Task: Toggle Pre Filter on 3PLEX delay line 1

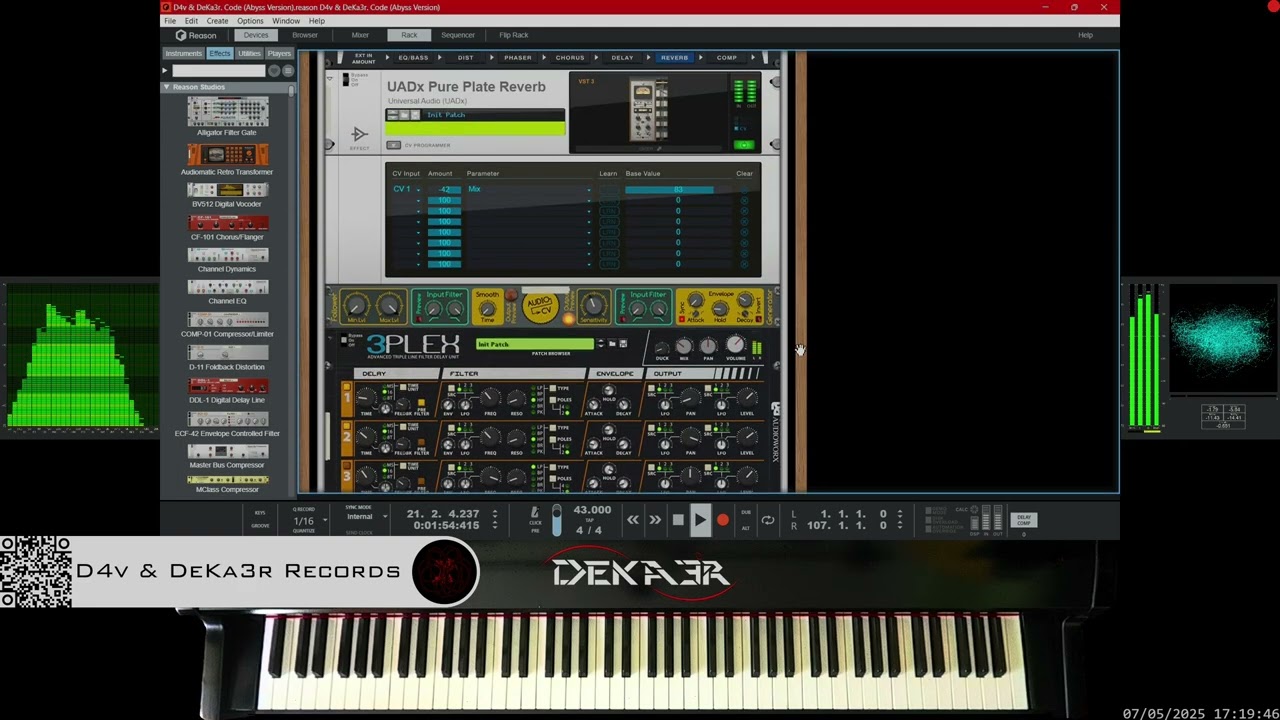Action: 421,403
